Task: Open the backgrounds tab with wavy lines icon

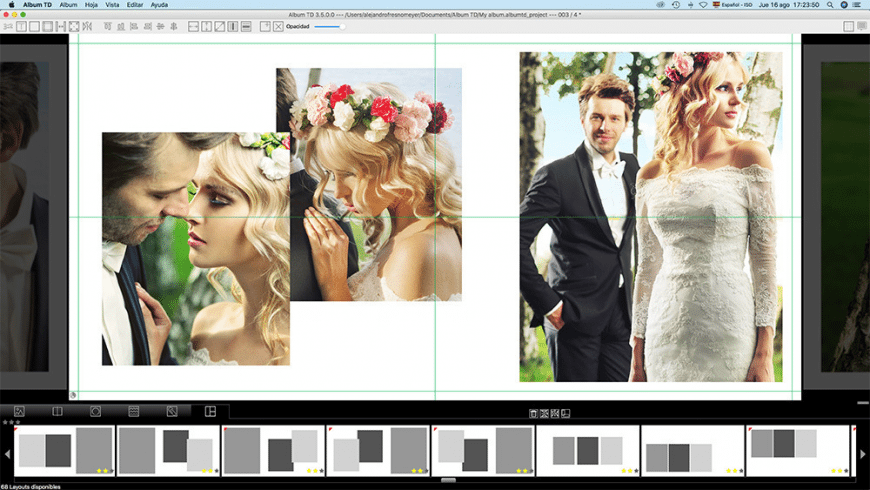Action: click(133, 411)
